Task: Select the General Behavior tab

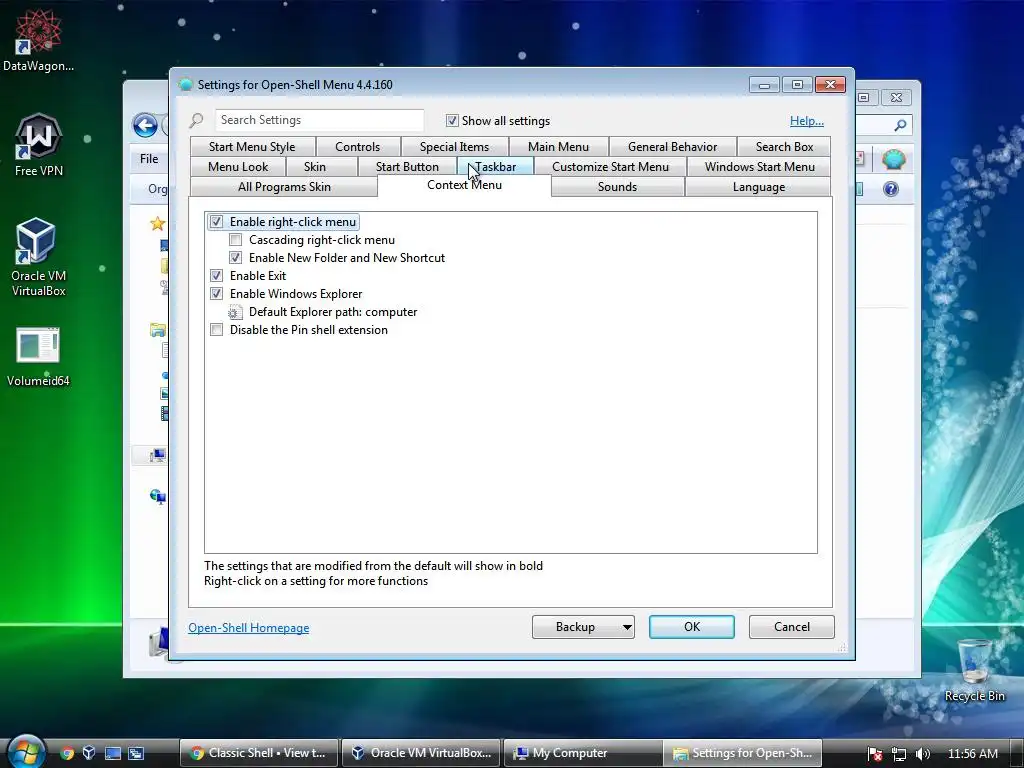Action: point(673,146)
